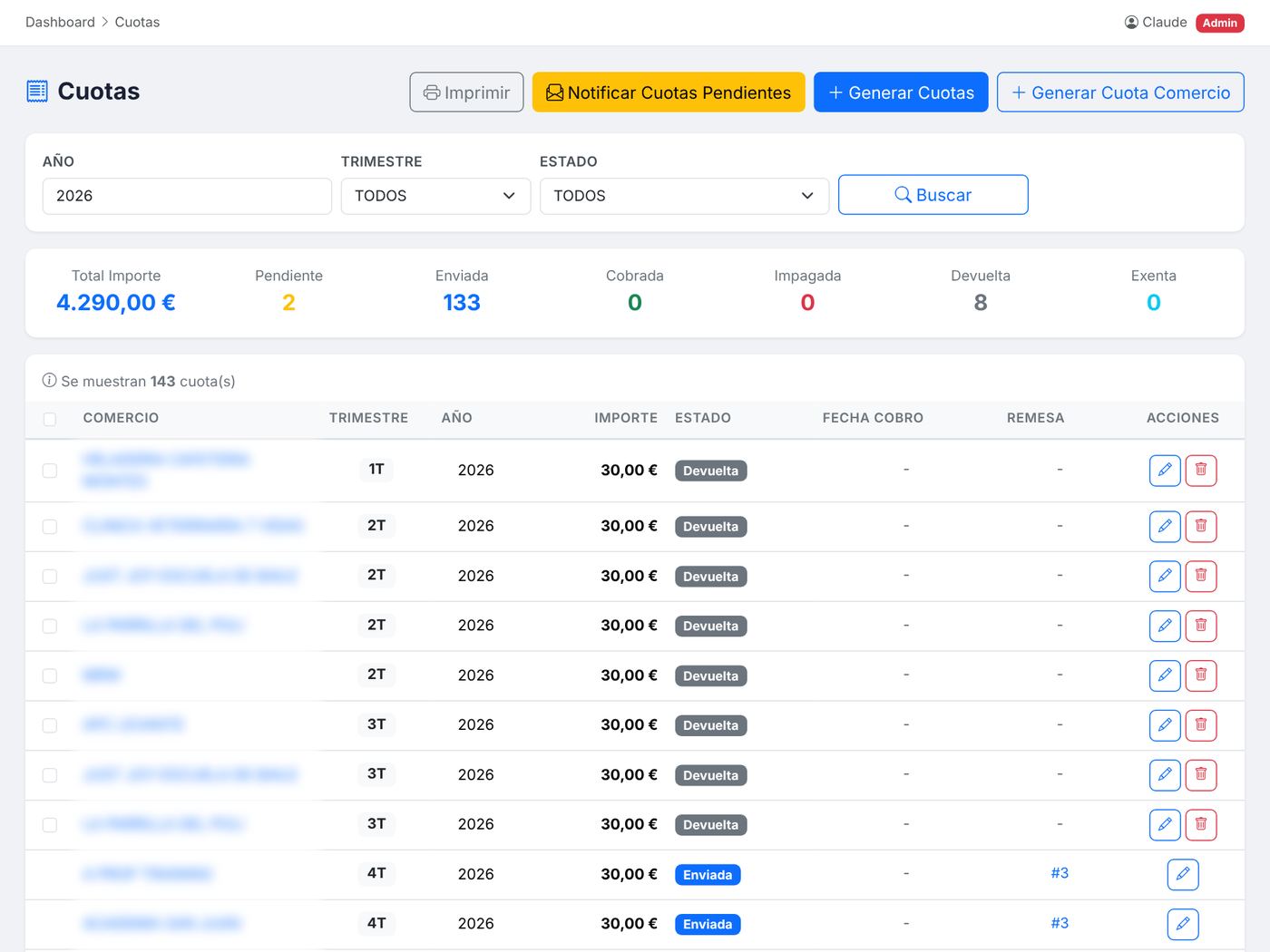Tick the checkbox on the last 3T row
Viewport: 1270px width, 952px height.
50,825
